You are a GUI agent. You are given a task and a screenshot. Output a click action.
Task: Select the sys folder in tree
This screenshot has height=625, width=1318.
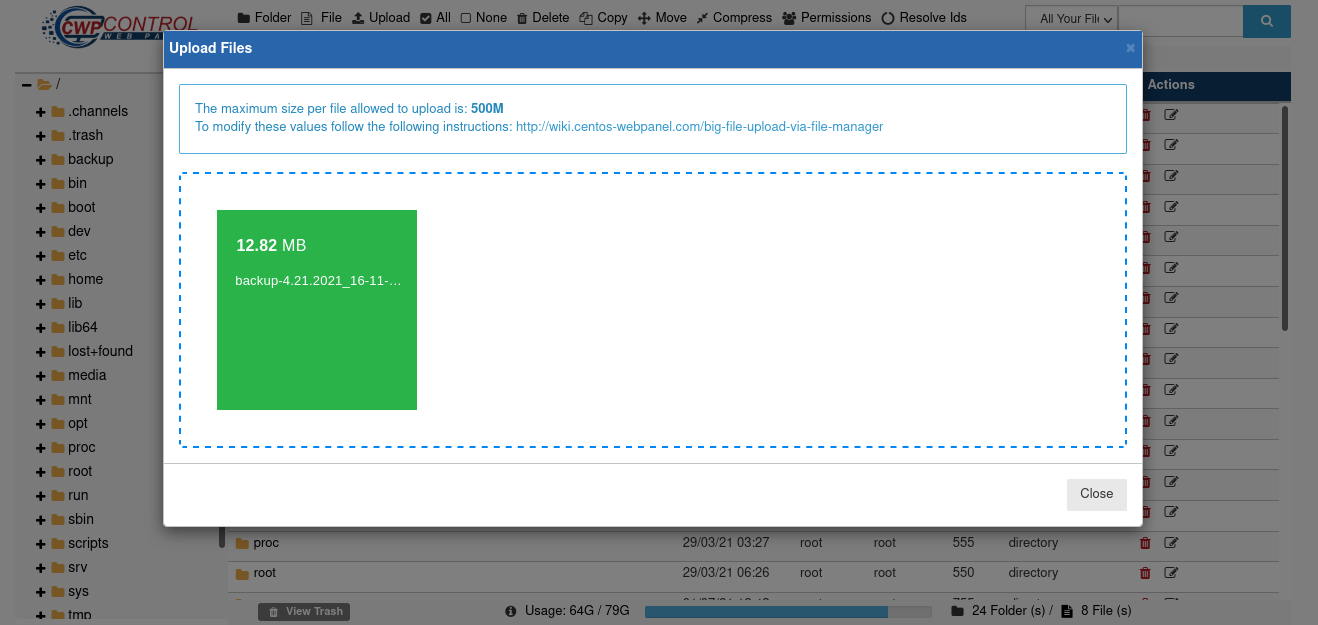(x=78, y=591)
